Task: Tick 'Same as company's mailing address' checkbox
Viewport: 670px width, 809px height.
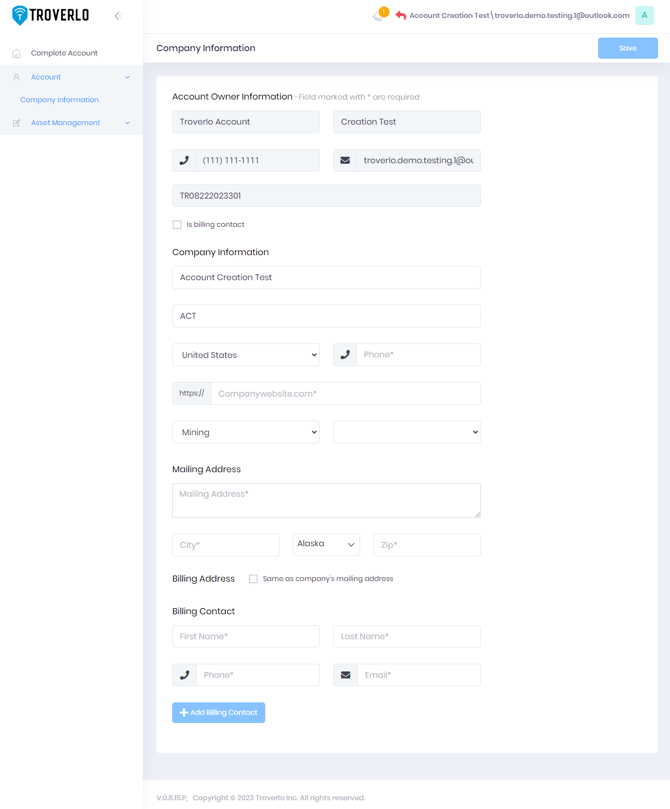Action: click(253, 579)
